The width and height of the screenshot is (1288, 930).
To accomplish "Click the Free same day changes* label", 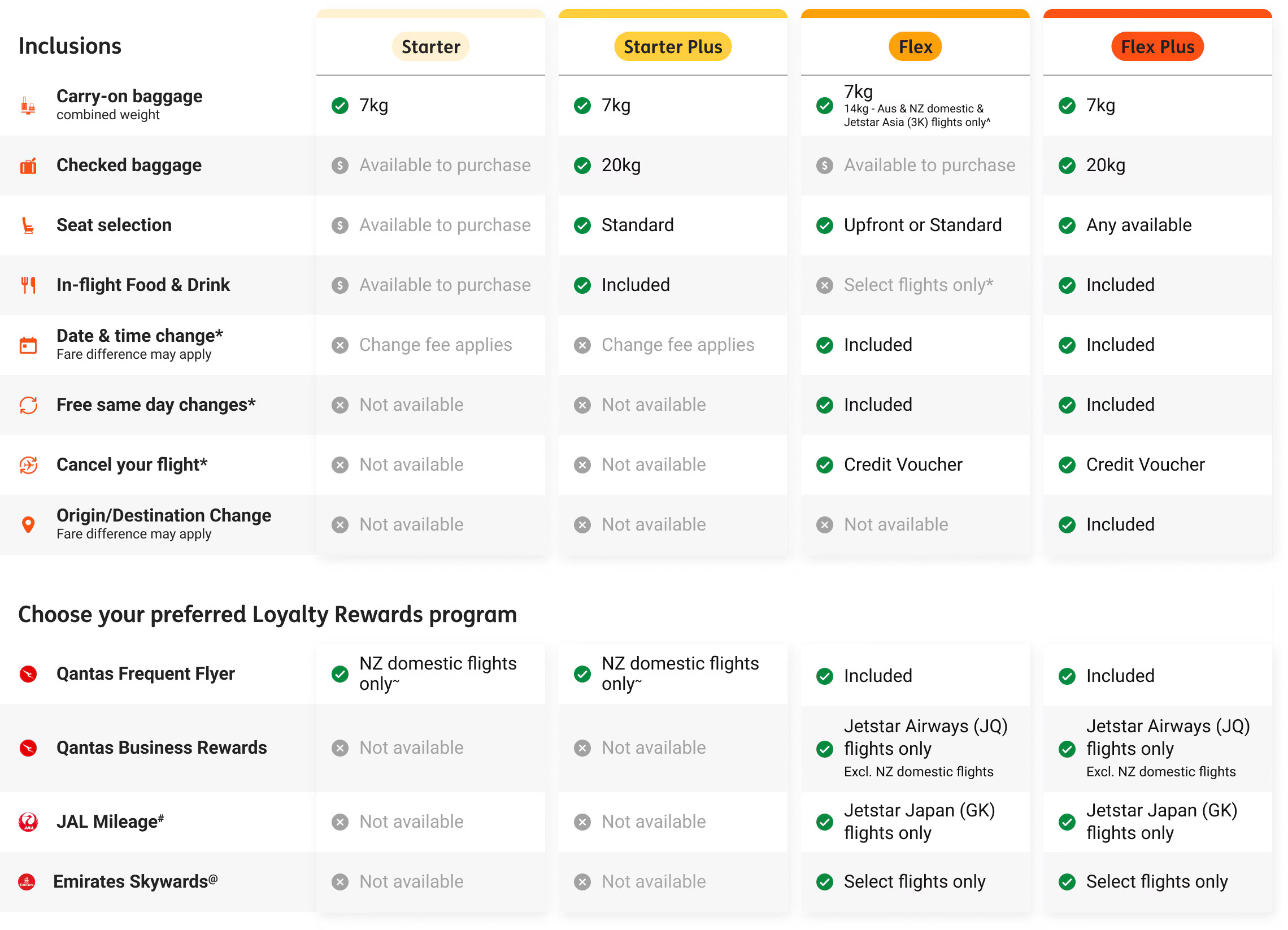I will click(x=156, y=405).
